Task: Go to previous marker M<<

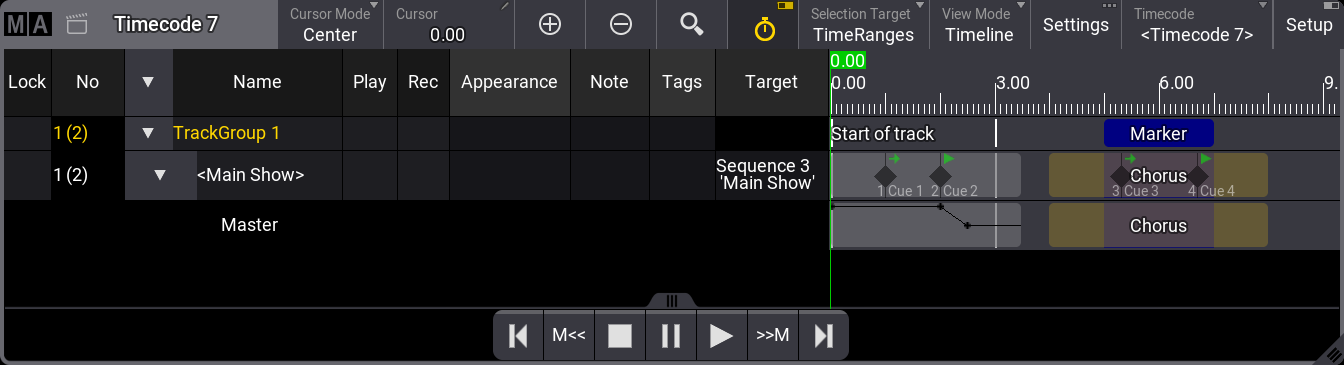Action: click(569, 336)
